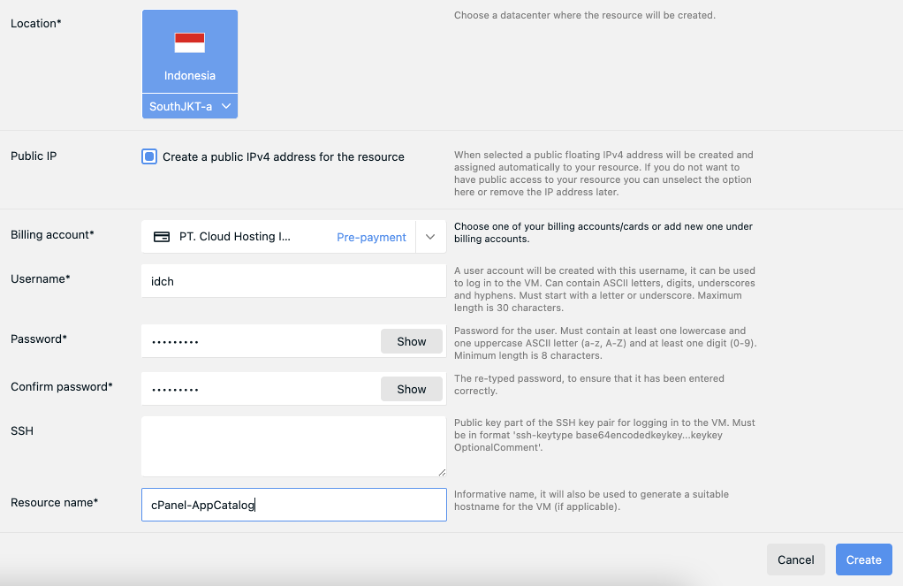The height and width of the screenshot is (586, 904).
Task: Click the 'Create a public IPv4 address' label
Action: (x=283, y=157)
